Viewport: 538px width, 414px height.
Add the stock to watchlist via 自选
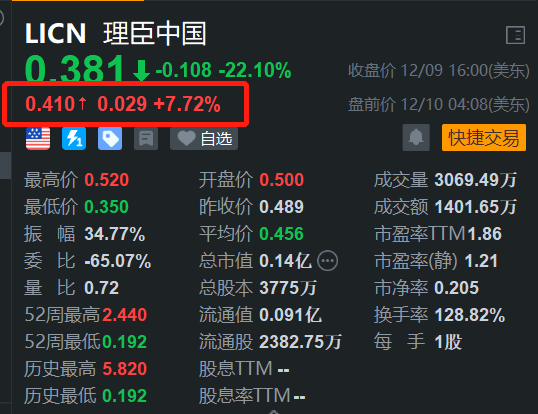click(204, 139)
